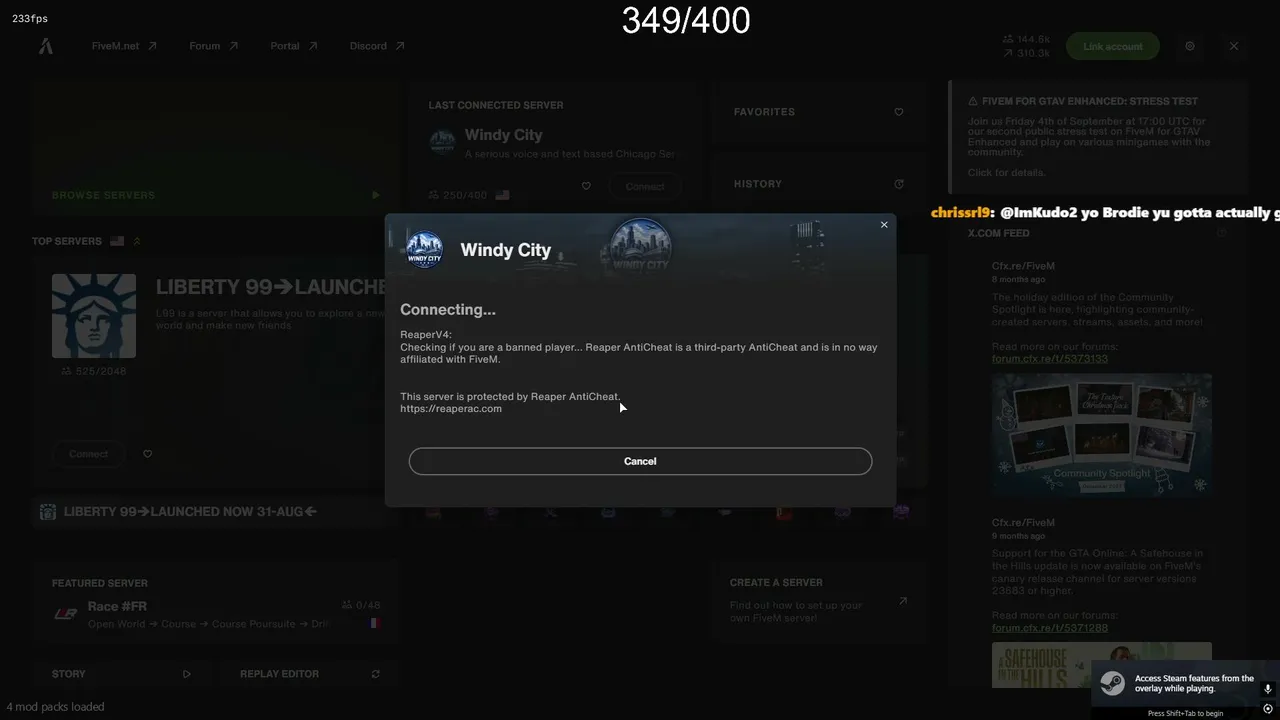
Task: Click the Create a Server arrow icon
Action: [x=903, y=601]
